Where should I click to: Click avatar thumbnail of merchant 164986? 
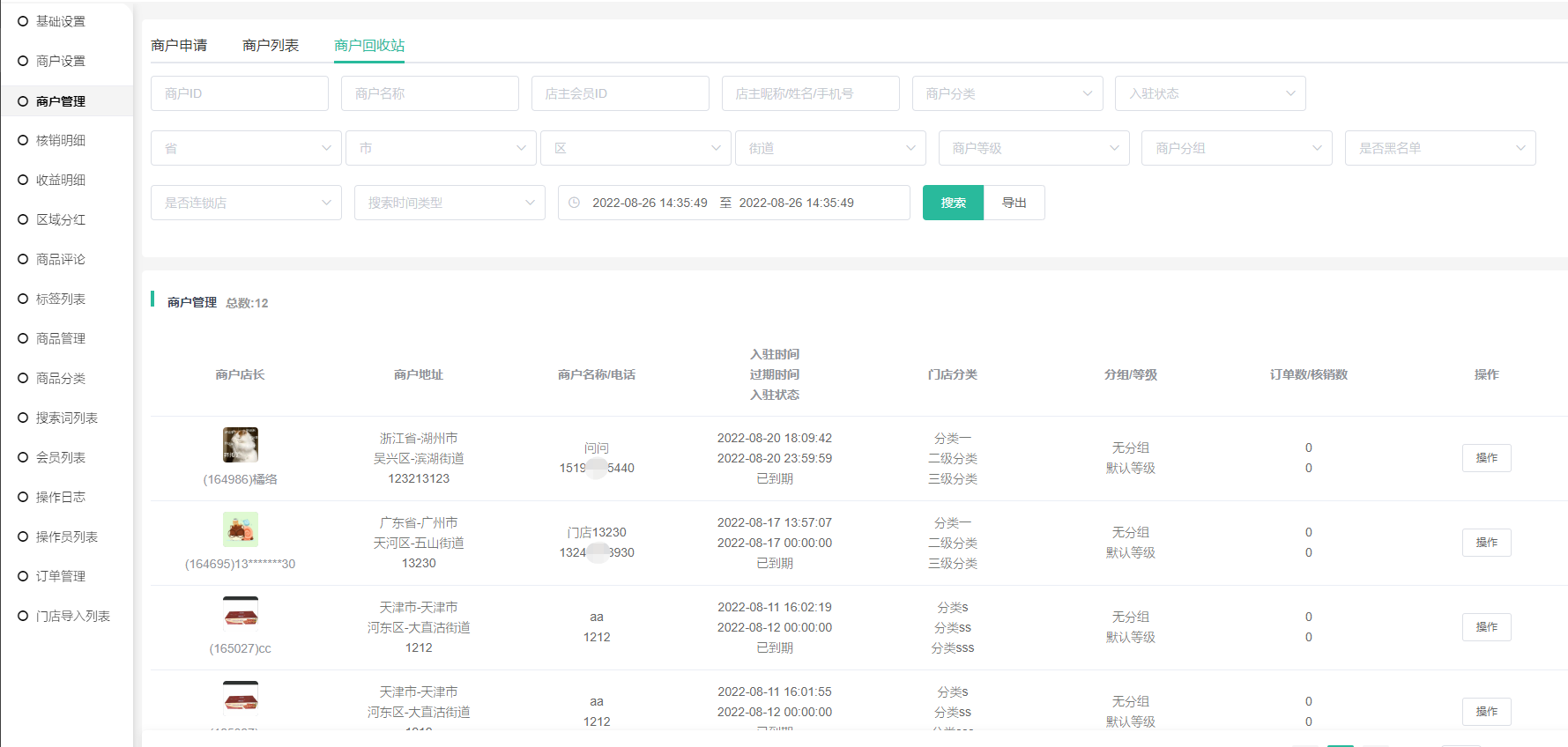pyautogui.click(x=240, y=445)
